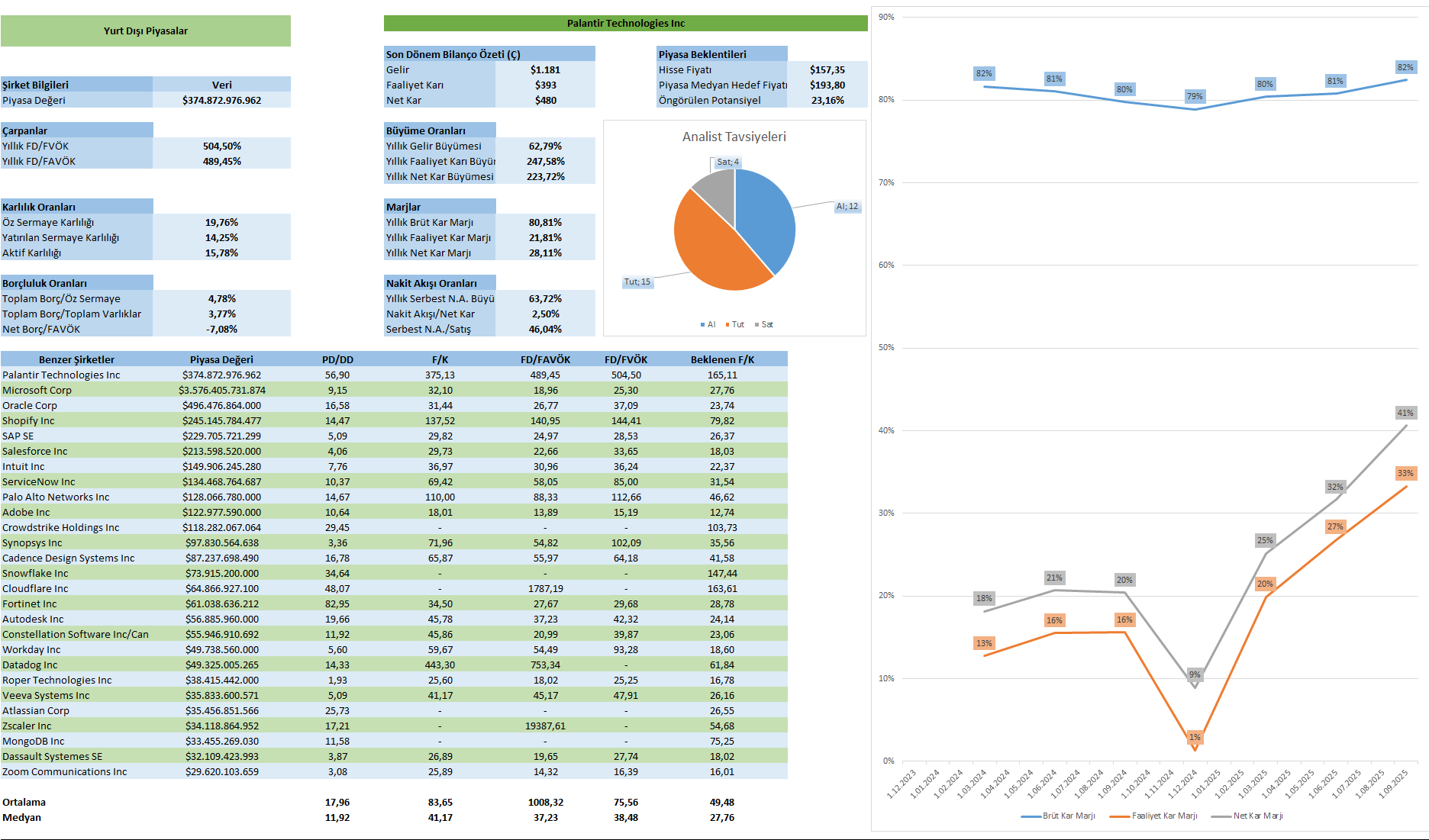Select the Net Borç/FAVÖK value -7,08%

(x=221, y=329)
